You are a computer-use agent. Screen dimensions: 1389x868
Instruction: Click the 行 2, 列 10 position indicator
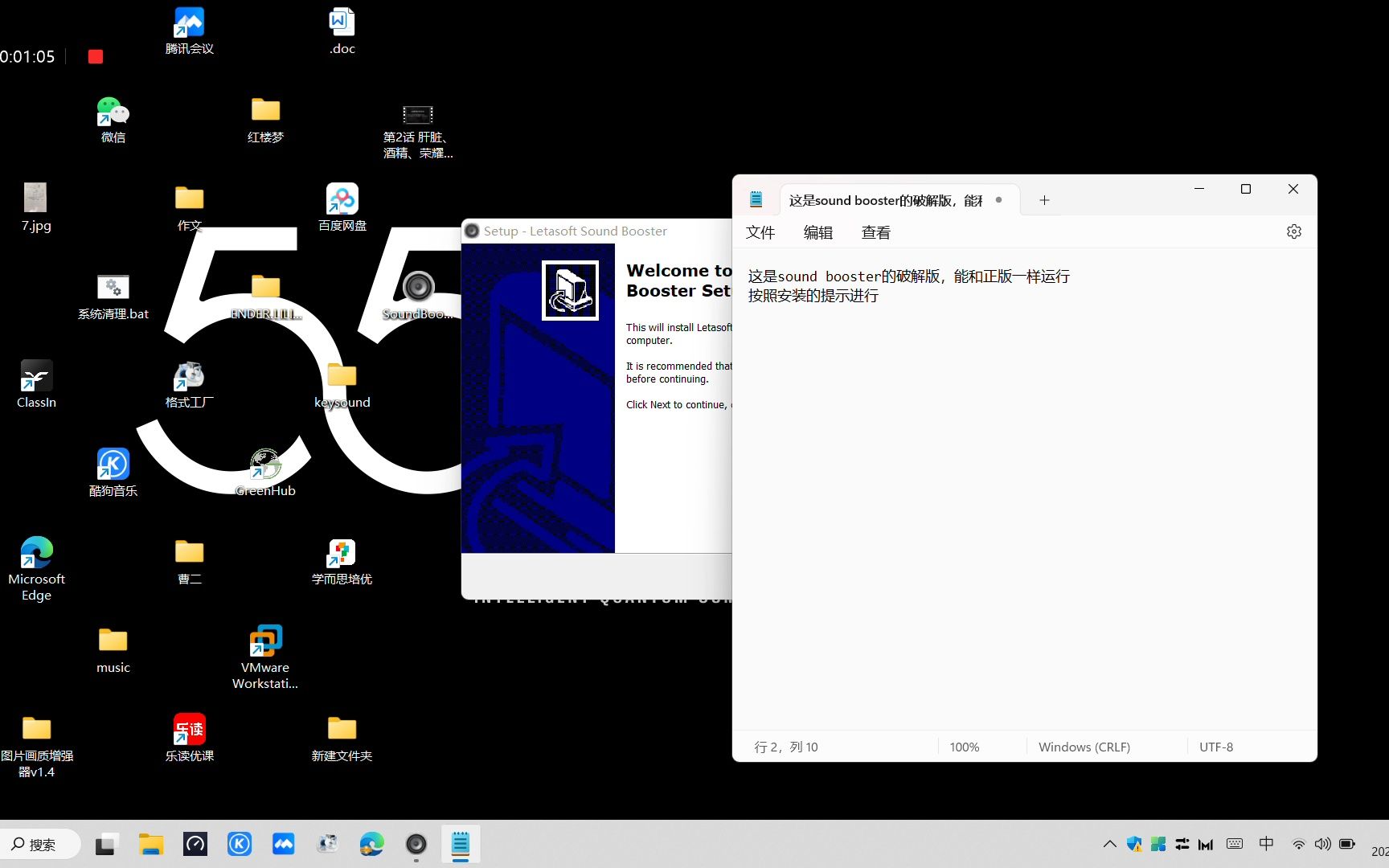point(786,747)
